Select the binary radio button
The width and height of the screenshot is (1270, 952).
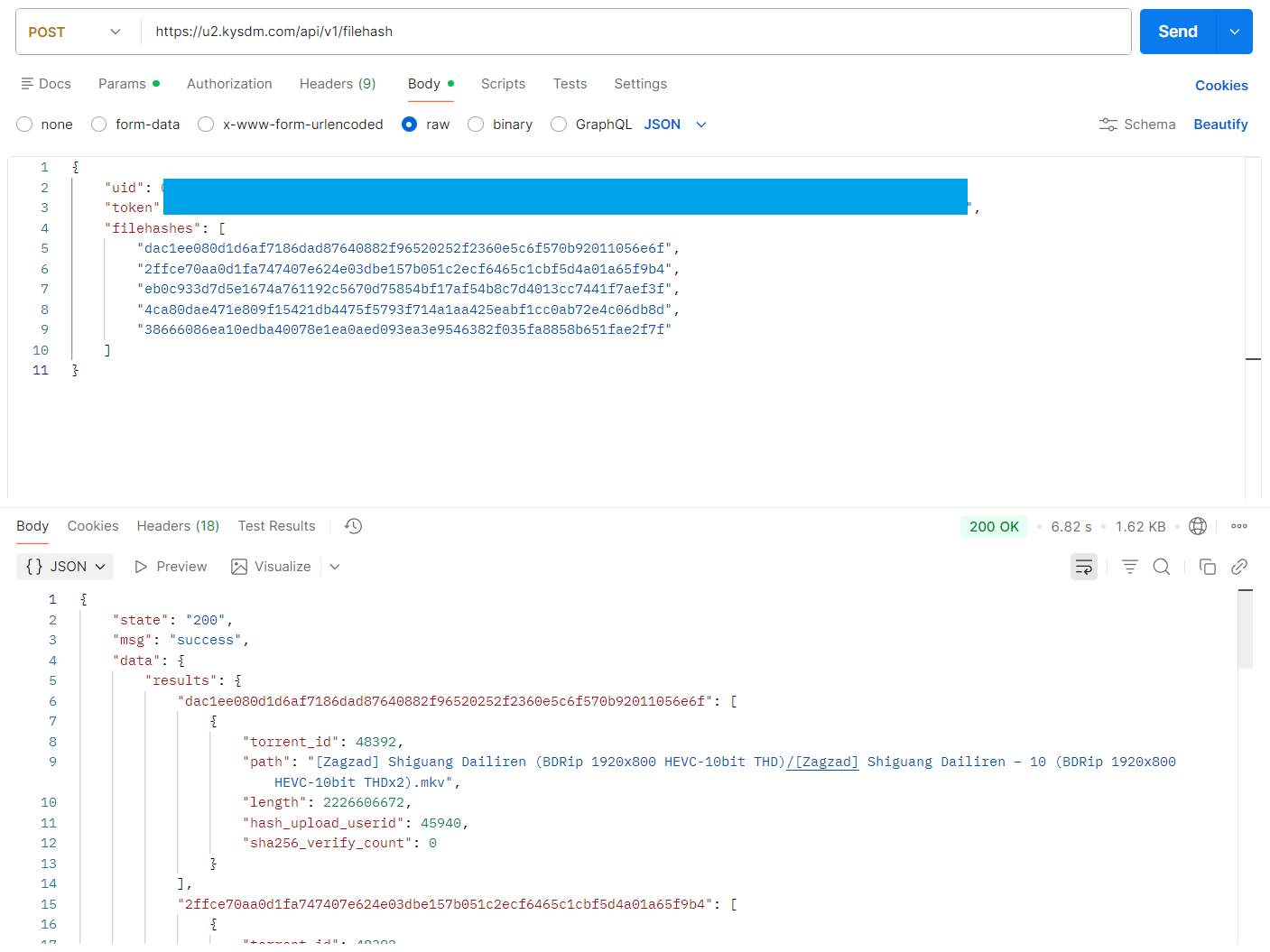476,125
